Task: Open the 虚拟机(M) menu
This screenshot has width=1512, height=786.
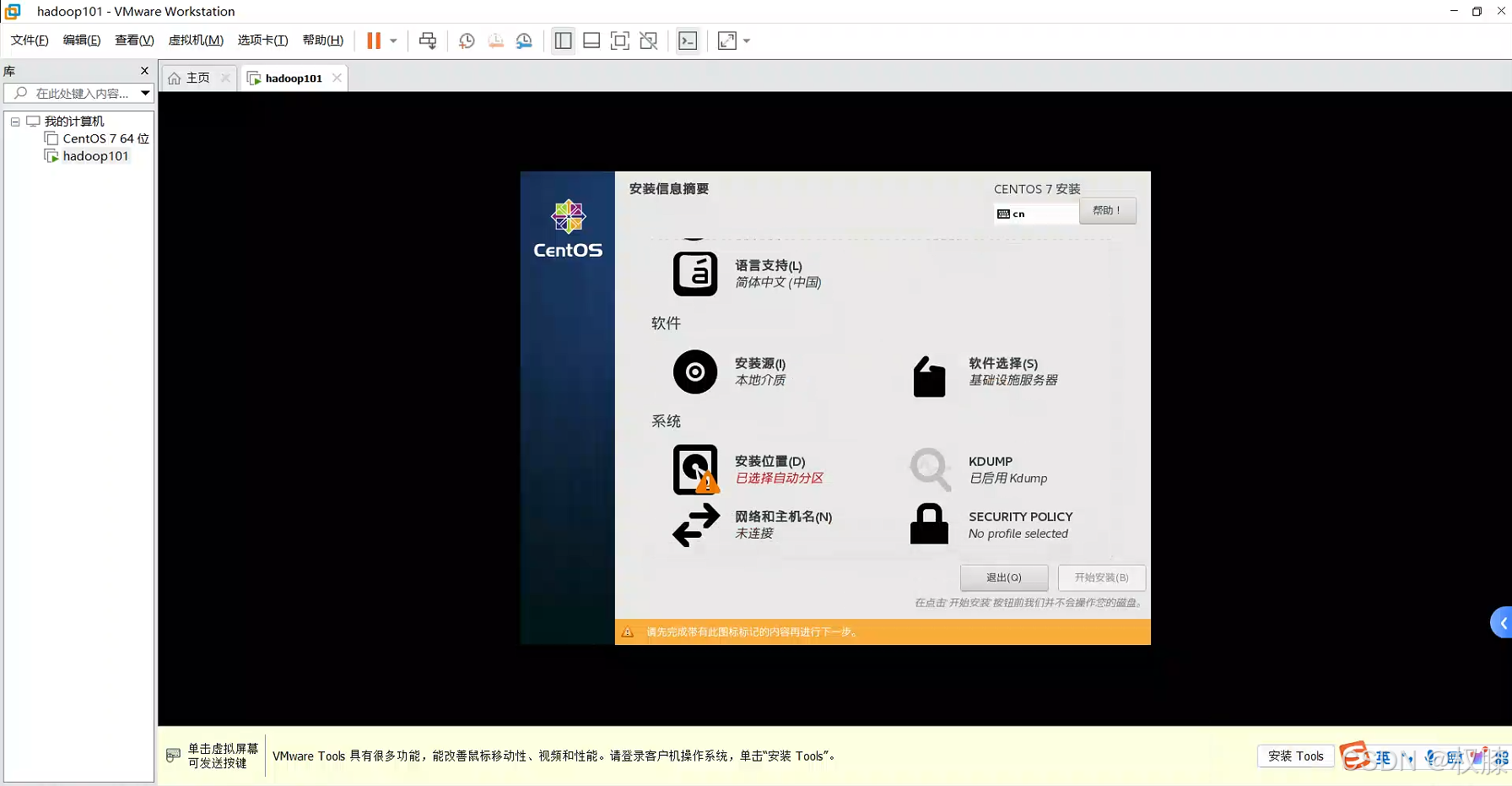Action: [x=196, y=41]
